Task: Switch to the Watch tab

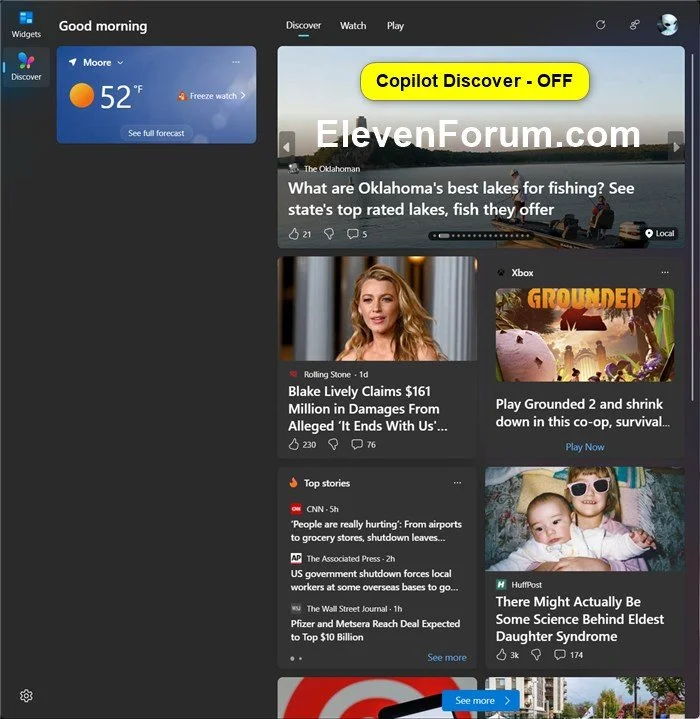Action: [x=353, y=26]
